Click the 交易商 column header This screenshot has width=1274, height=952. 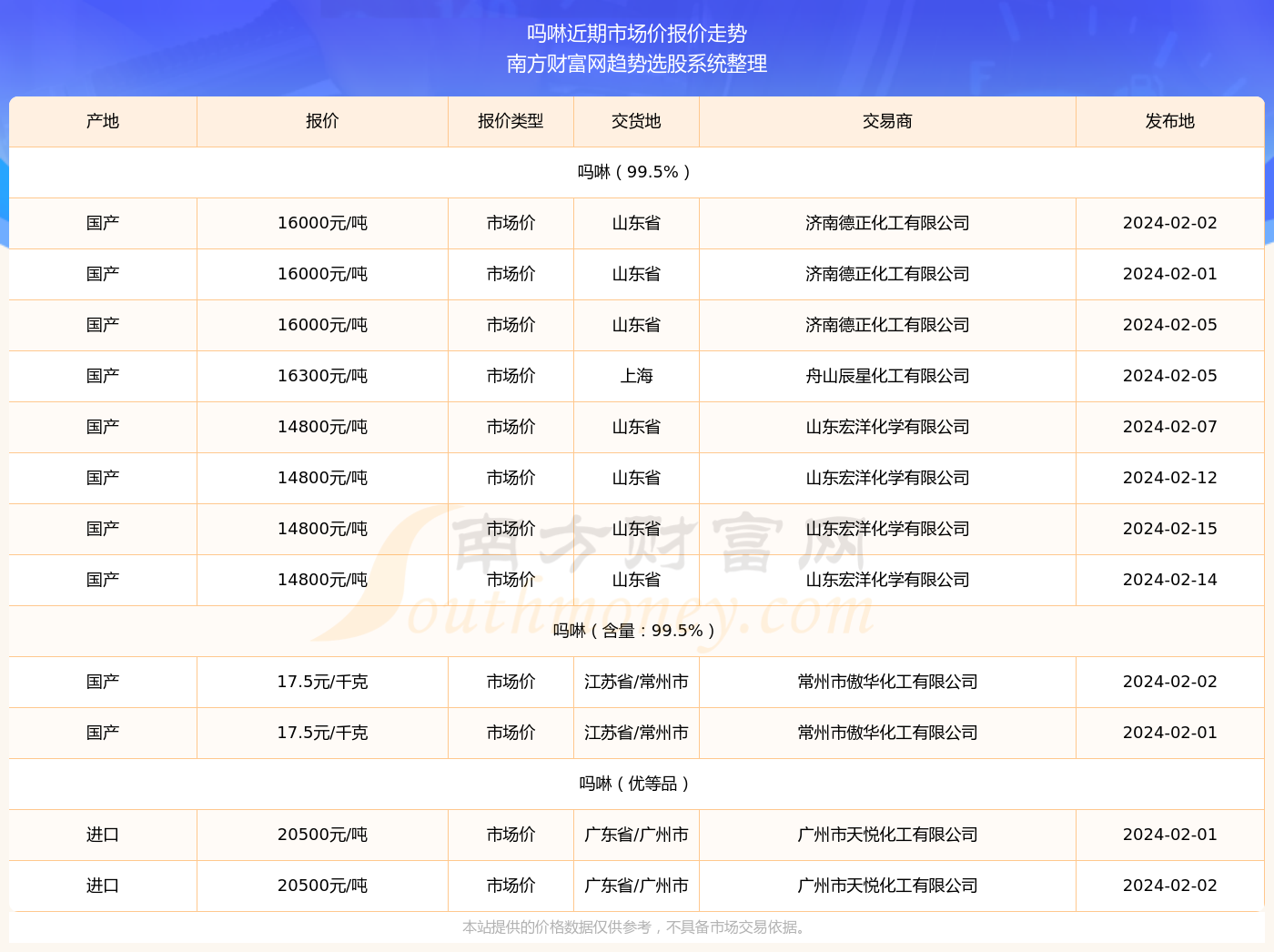pos(887,121)
